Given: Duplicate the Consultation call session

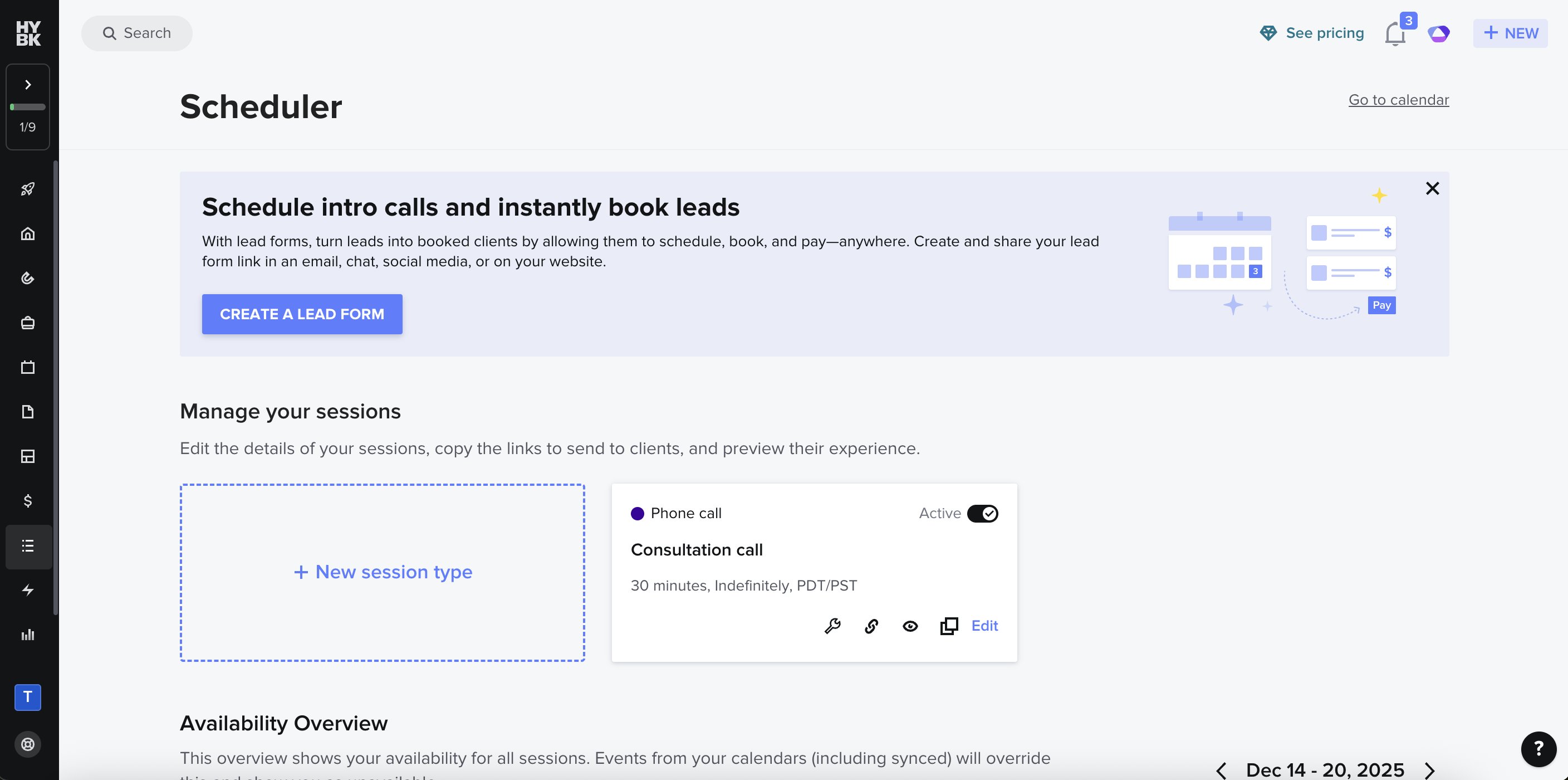Looking at the screenshot, I should tap(949, 626).
